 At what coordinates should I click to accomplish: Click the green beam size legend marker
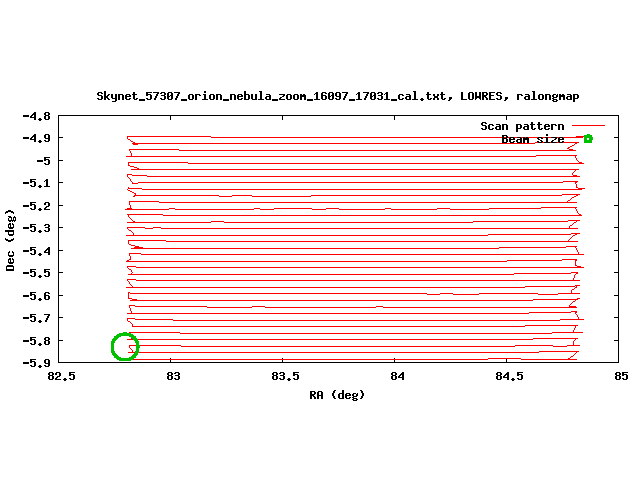tap(588, 139)
